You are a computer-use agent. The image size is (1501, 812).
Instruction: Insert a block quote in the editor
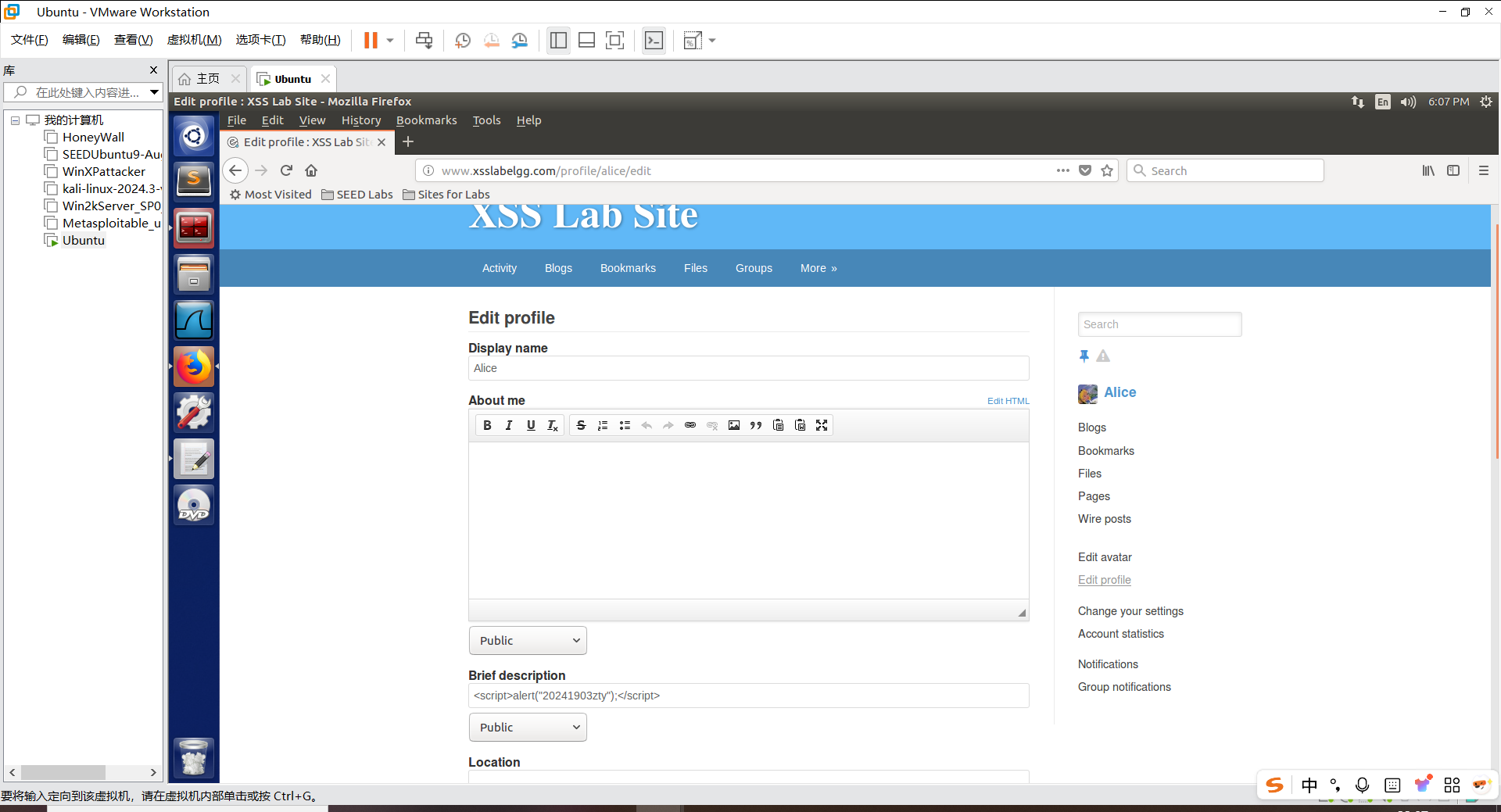(756, 425)
